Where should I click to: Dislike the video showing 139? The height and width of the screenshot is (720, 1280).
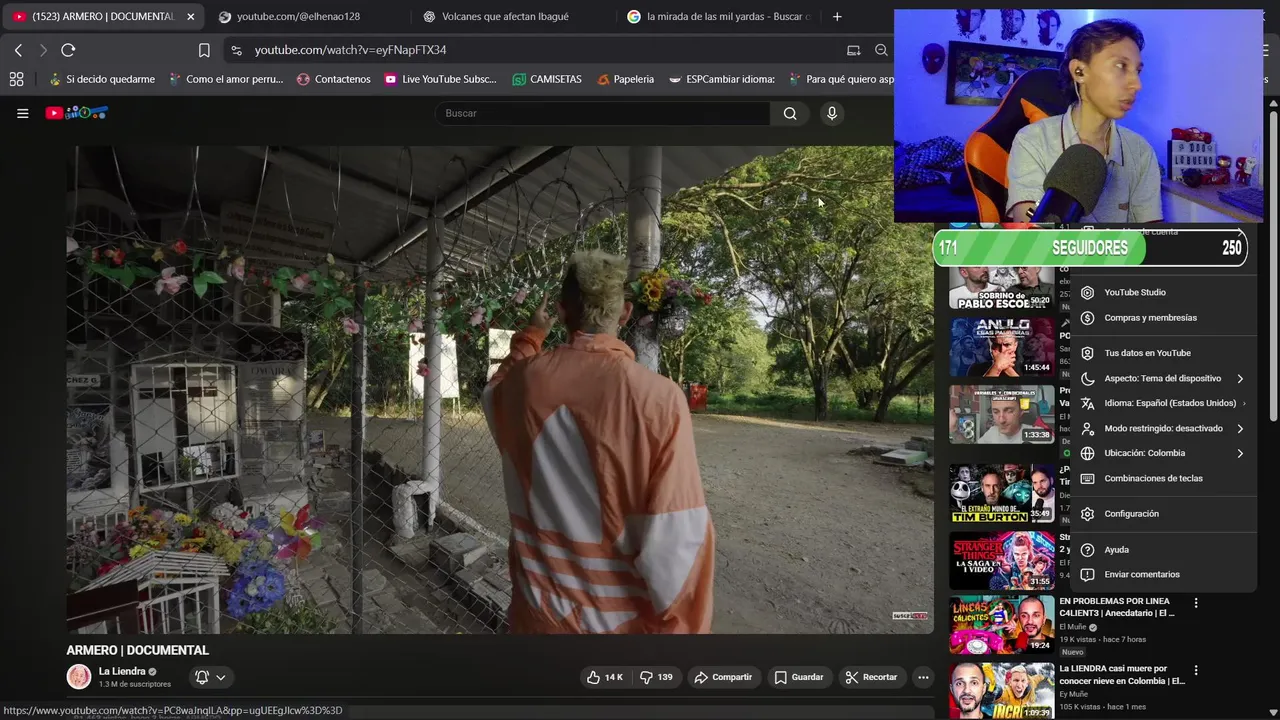(656, 677)
